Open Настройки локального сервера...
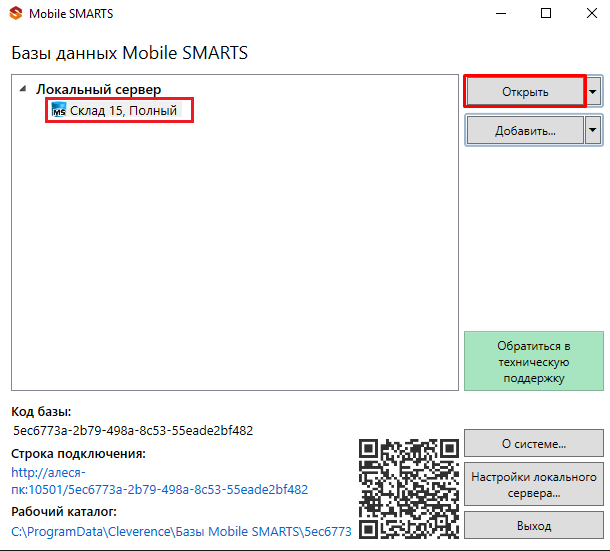 [534, 484]
